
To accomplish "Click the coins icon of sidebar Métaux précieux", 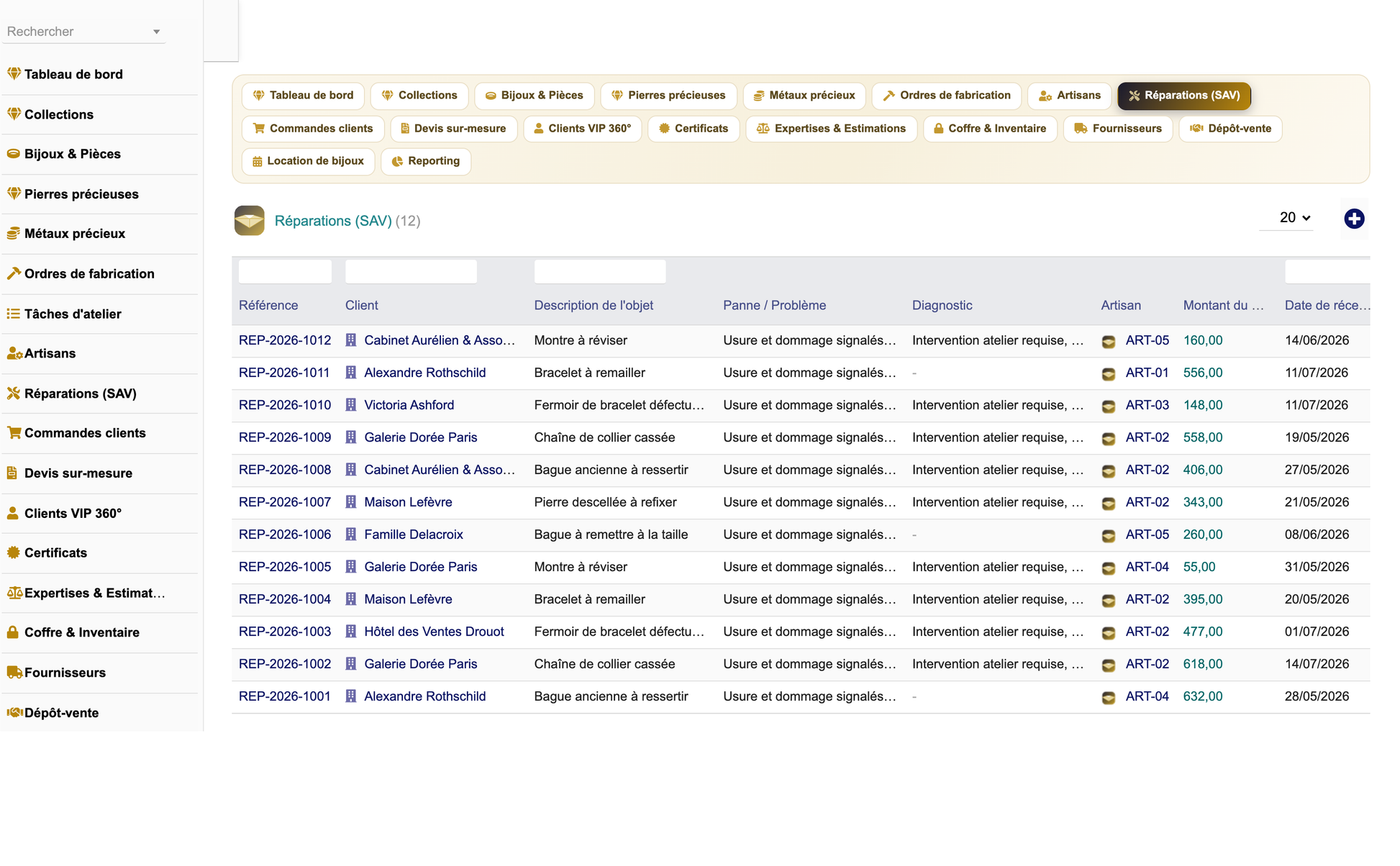I will [14, 233].
